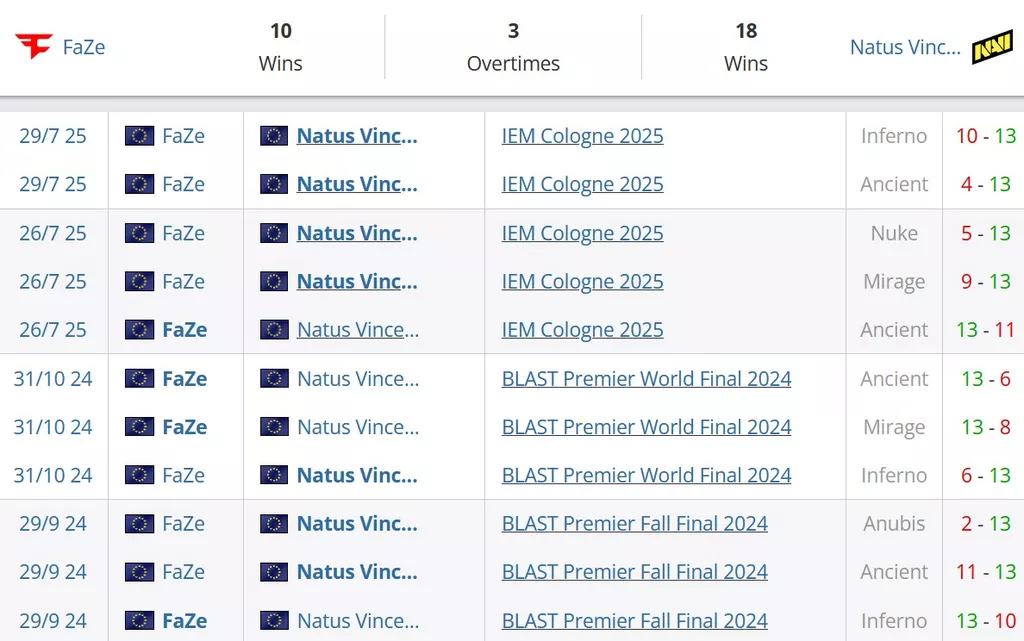Screen dimensions: 1024x641
Task: Click the 10 Wins stat for FaZe
Action: tap(281, 47)
